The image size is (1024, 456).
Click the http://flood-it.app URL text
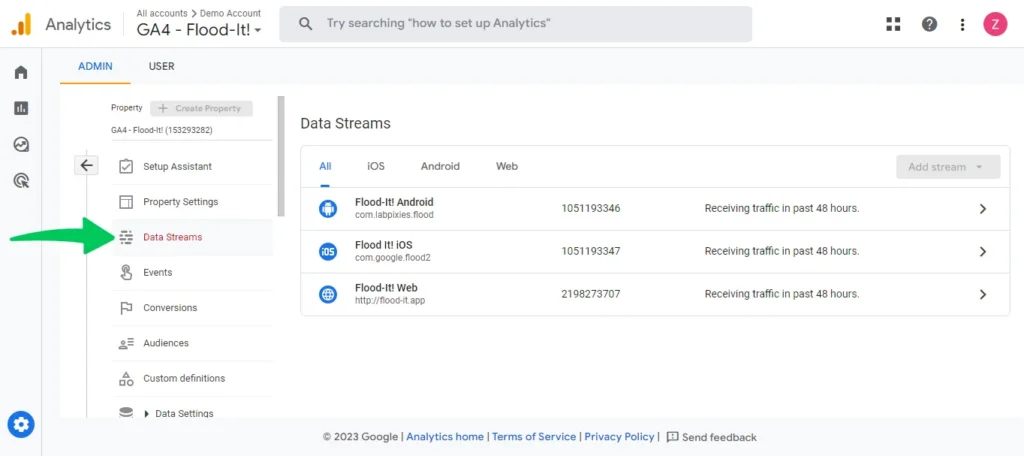click(x=390, y=301)
